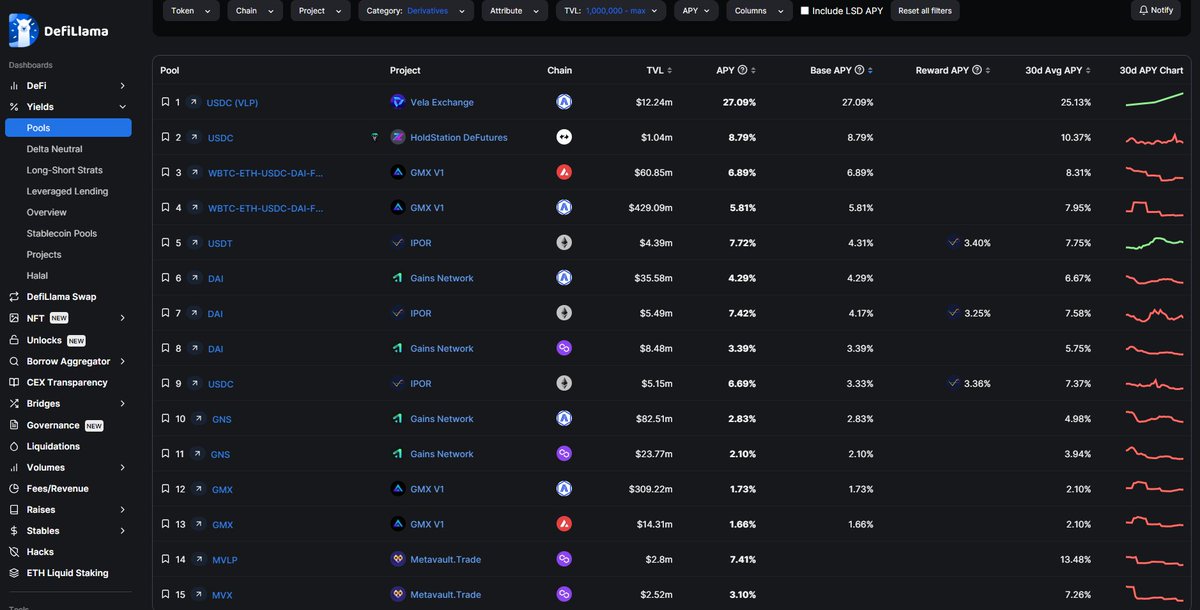The height and width of the screenshot is (610, 1200).
Task: Click the reward token icon beside 3.40%
Action: [953, 243]
